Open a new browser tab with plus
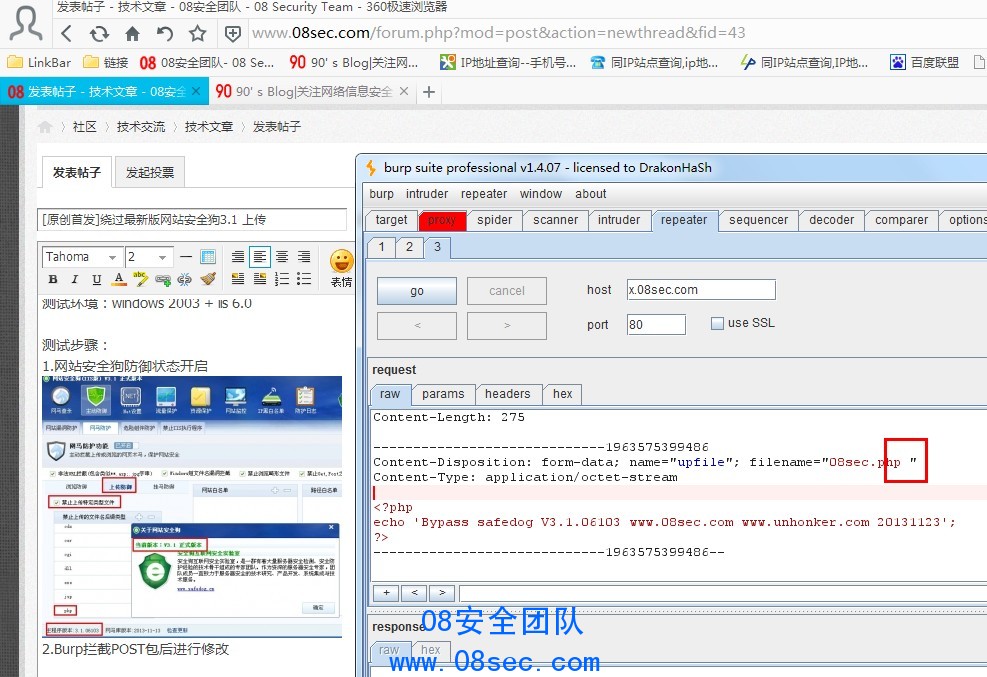The height and width of the screenshot is (677, 987). click(429, 92)
